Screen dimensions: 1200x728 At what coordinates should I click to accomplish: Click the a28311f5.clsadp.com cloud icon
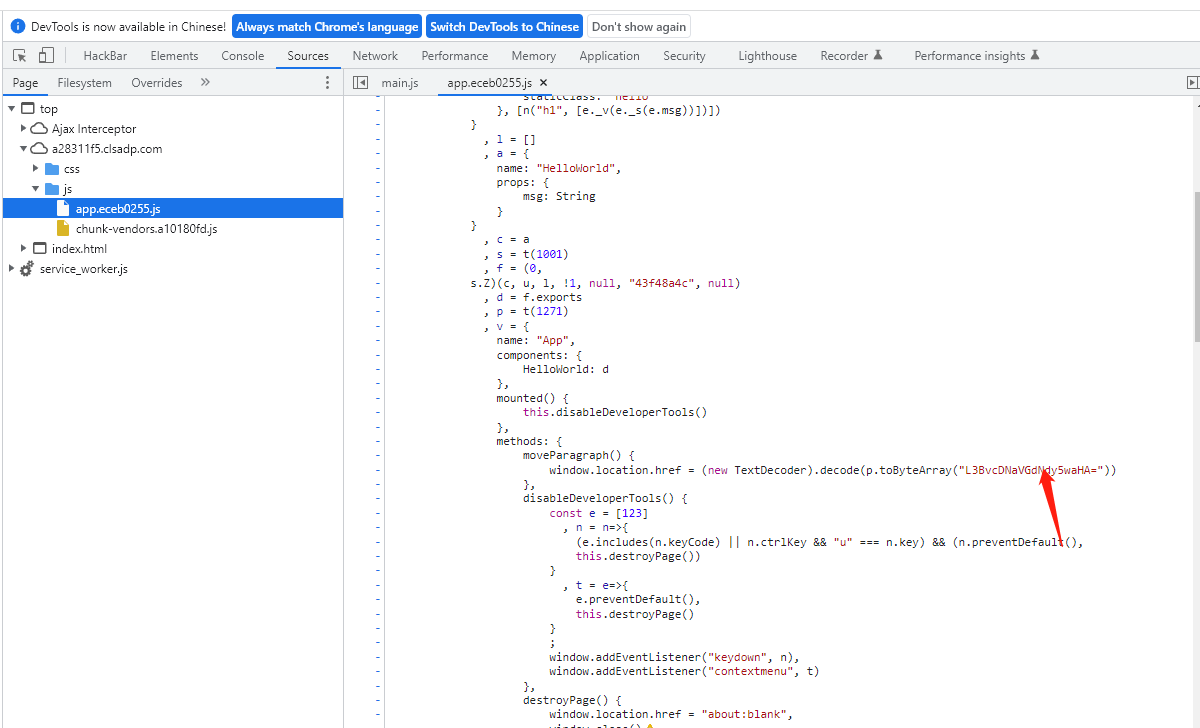(39, 149)
